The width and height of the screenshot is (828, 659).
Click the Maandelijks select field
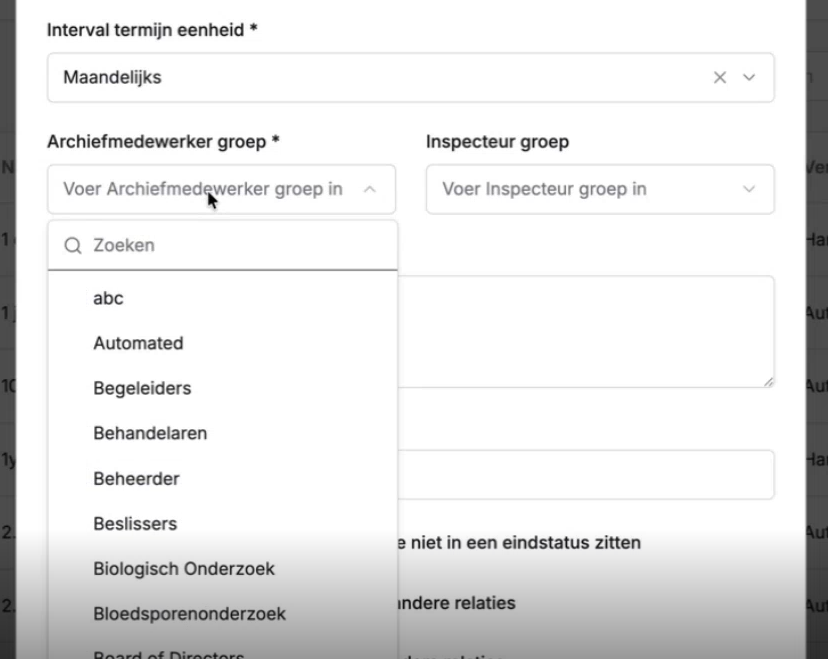[x=411, y=78]
